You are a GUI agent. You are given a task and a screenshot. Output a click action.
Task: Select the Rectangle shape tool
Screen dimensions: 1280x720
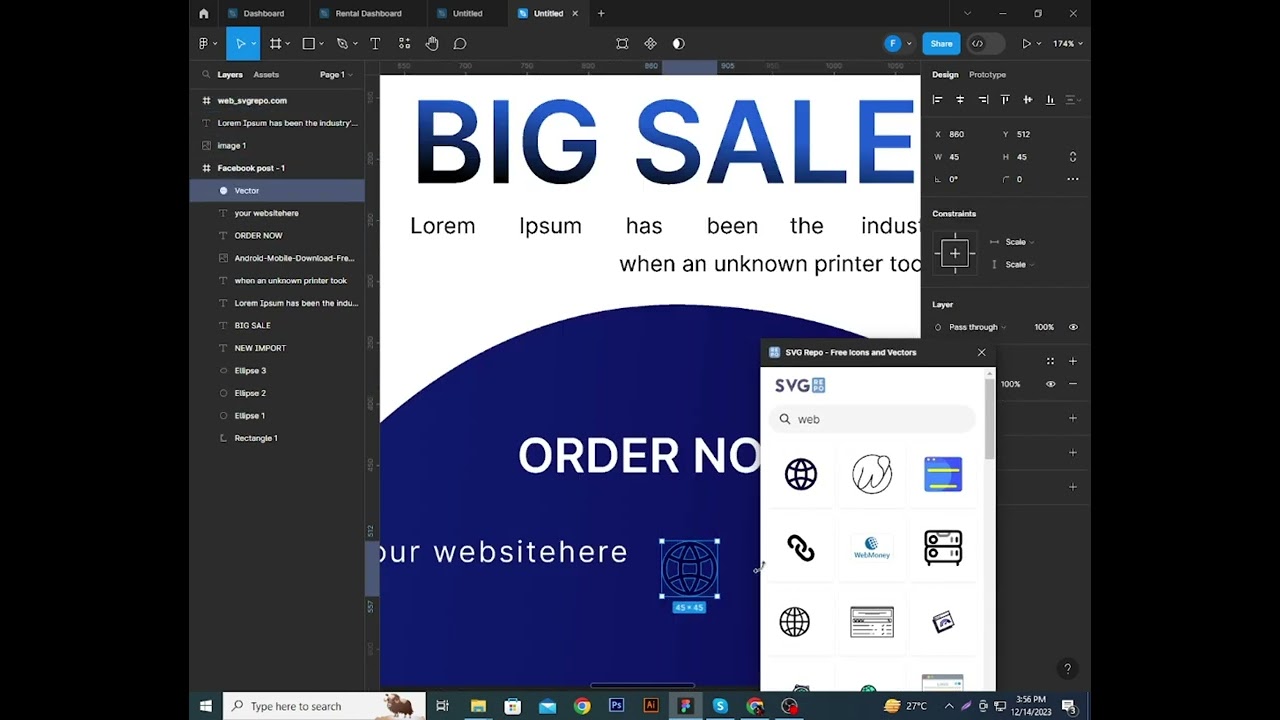[x=309, y=44]
